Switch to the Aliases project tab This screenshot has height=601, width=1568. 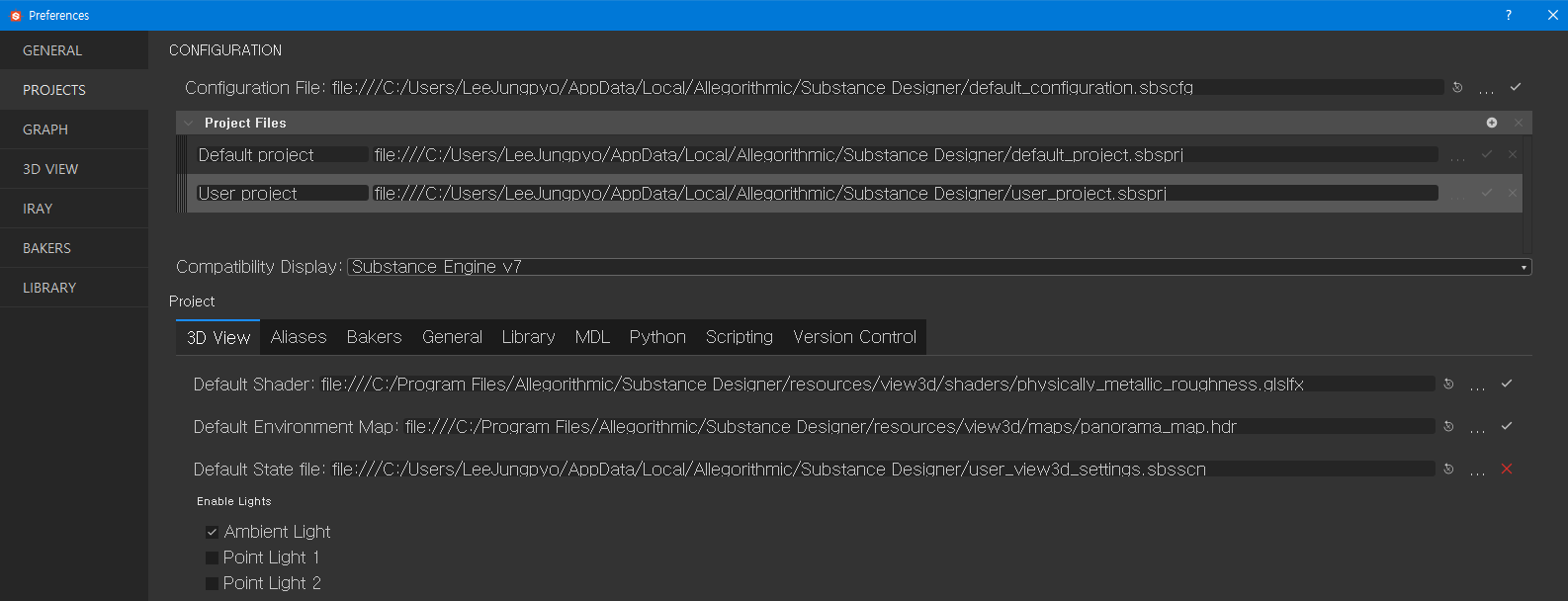tap(299, 337)
